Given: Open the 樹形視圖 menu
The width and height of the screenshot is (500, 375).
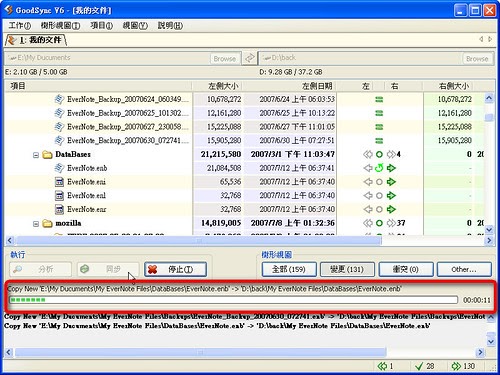Looking at the screenshot, I should (60, 25).
